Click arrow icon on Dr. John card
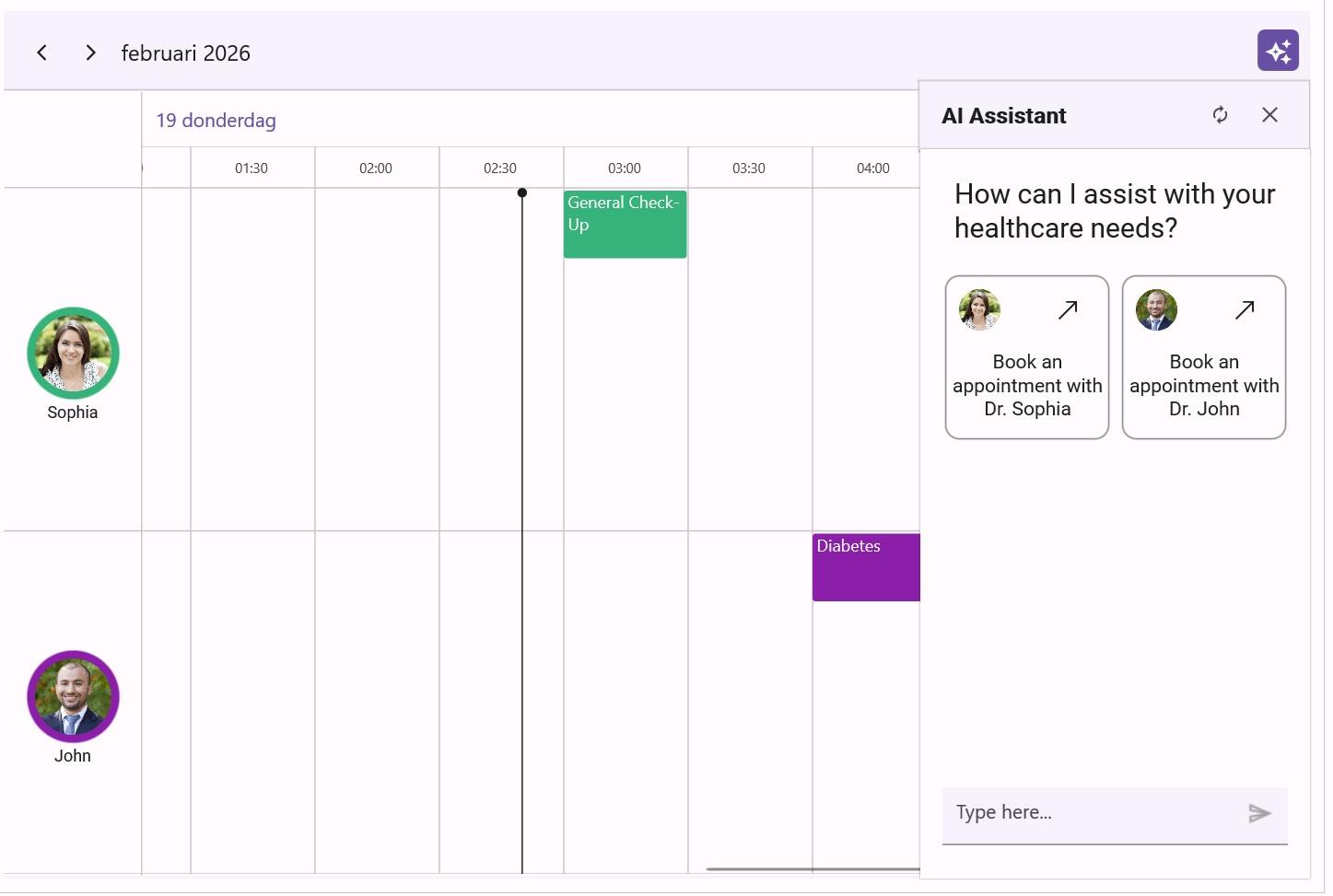 [x=1244, y=310]
